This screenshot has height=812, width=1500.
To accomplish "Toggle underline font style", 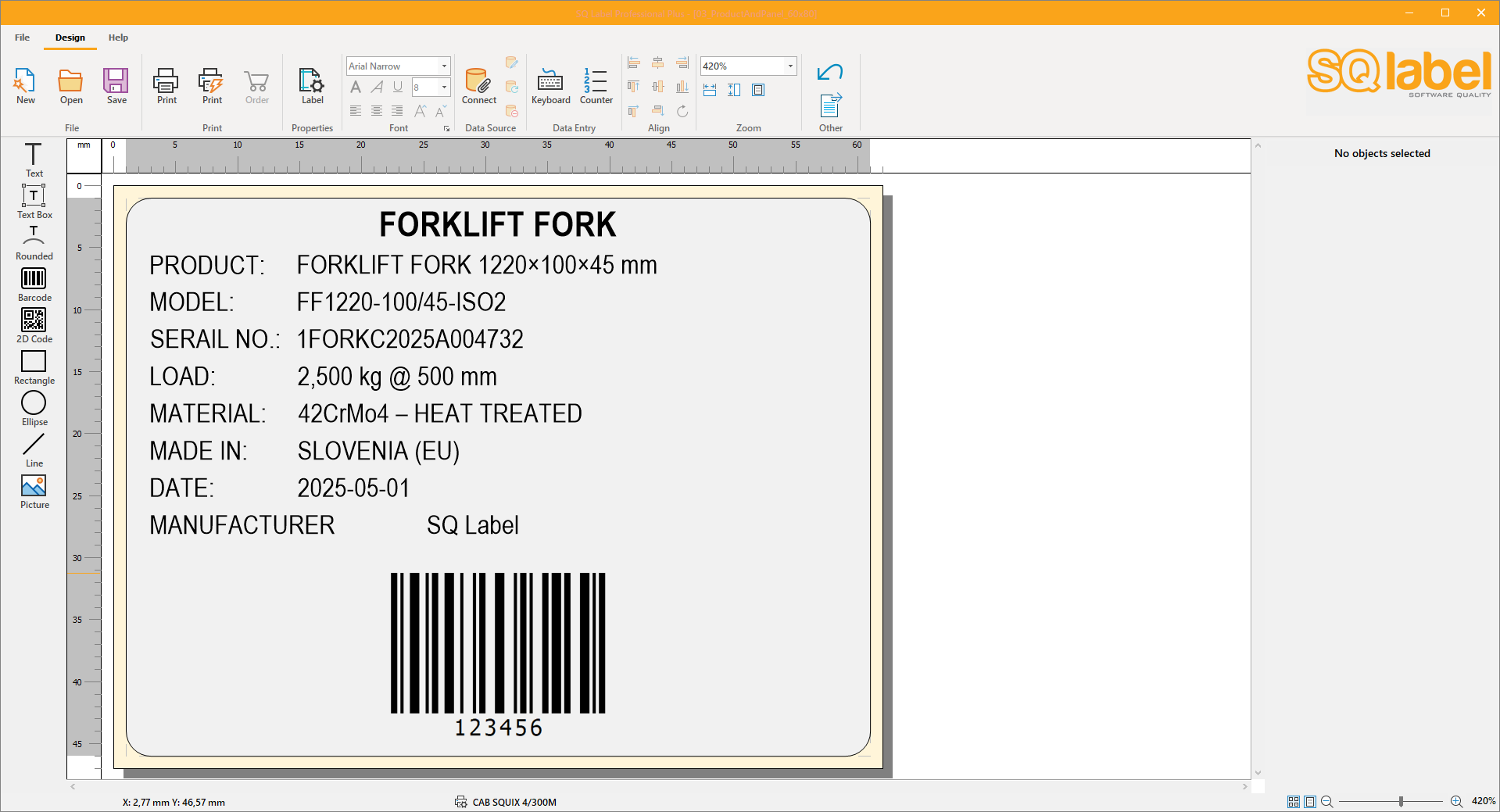I will [398, 88].
